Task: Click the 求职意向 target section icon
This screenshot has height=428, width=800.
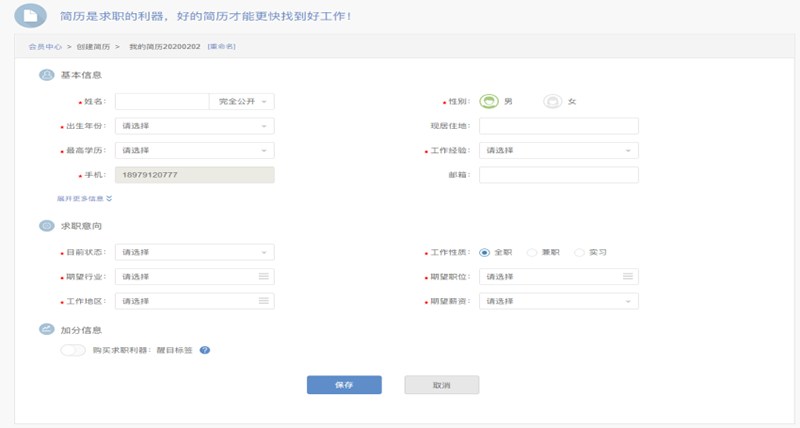Action: click(46, 225)
